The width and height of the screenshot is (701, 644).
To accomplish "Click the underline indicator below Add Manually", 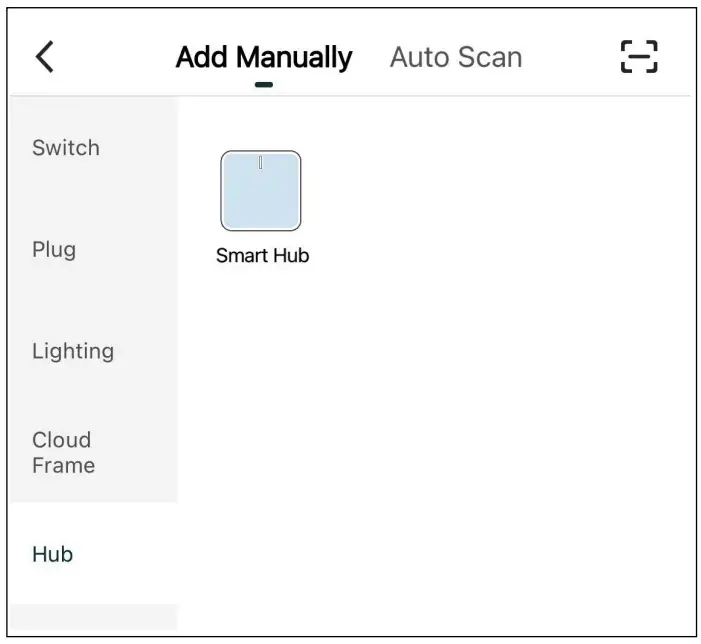I will tap(264, 84).
